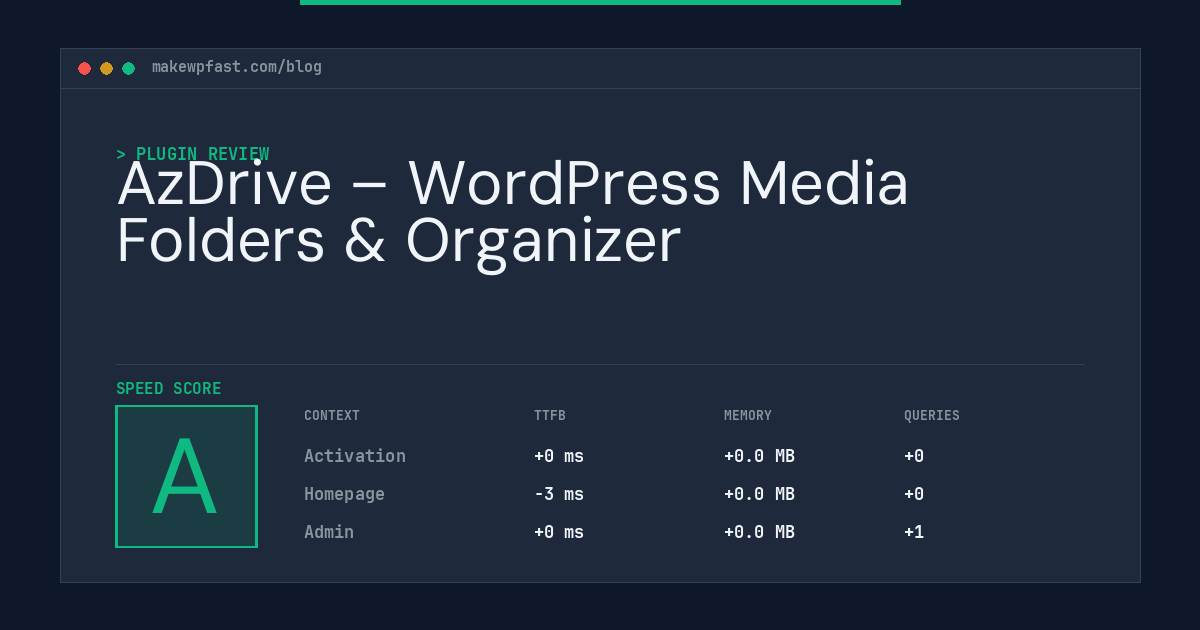
Task: Select the Activation row label
Action: coord(355,456)
